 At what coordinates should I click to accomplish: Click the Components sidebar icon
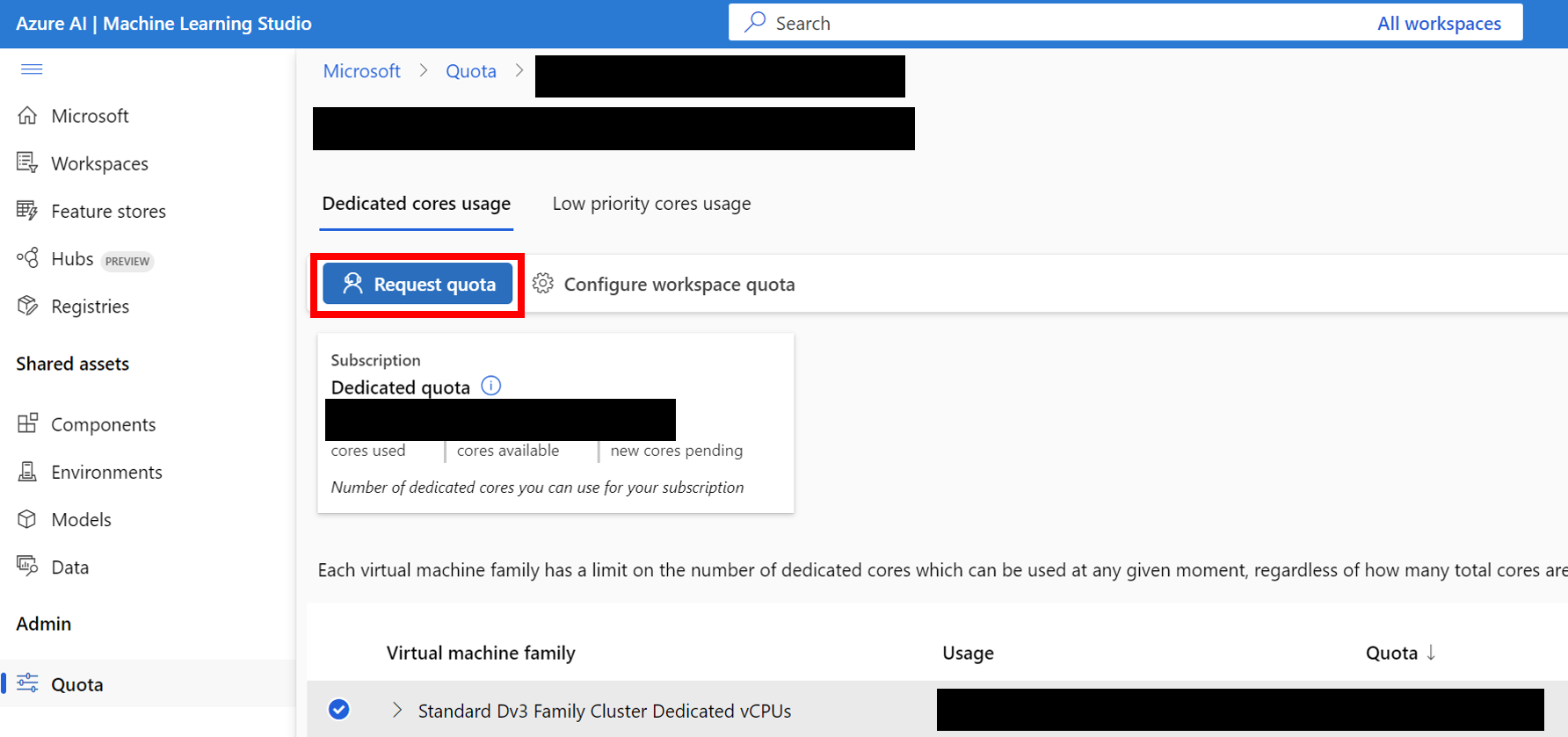(27, 423)
